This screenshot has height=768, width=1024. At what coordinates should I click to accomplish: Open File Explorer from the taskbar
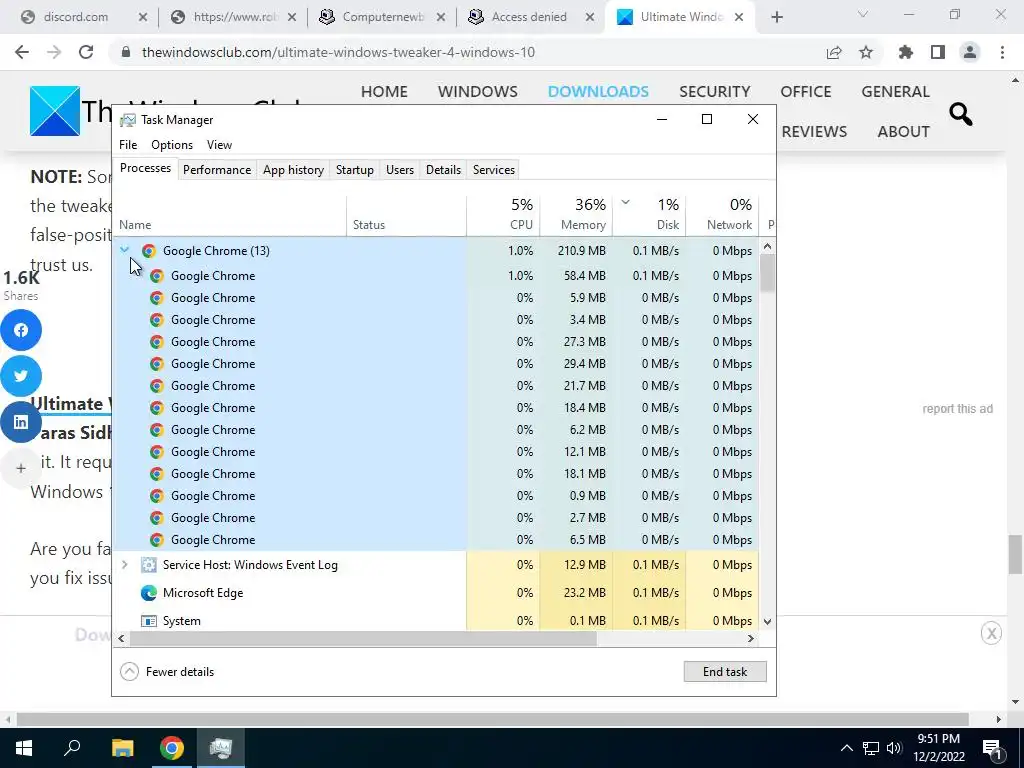coord(122,748)
